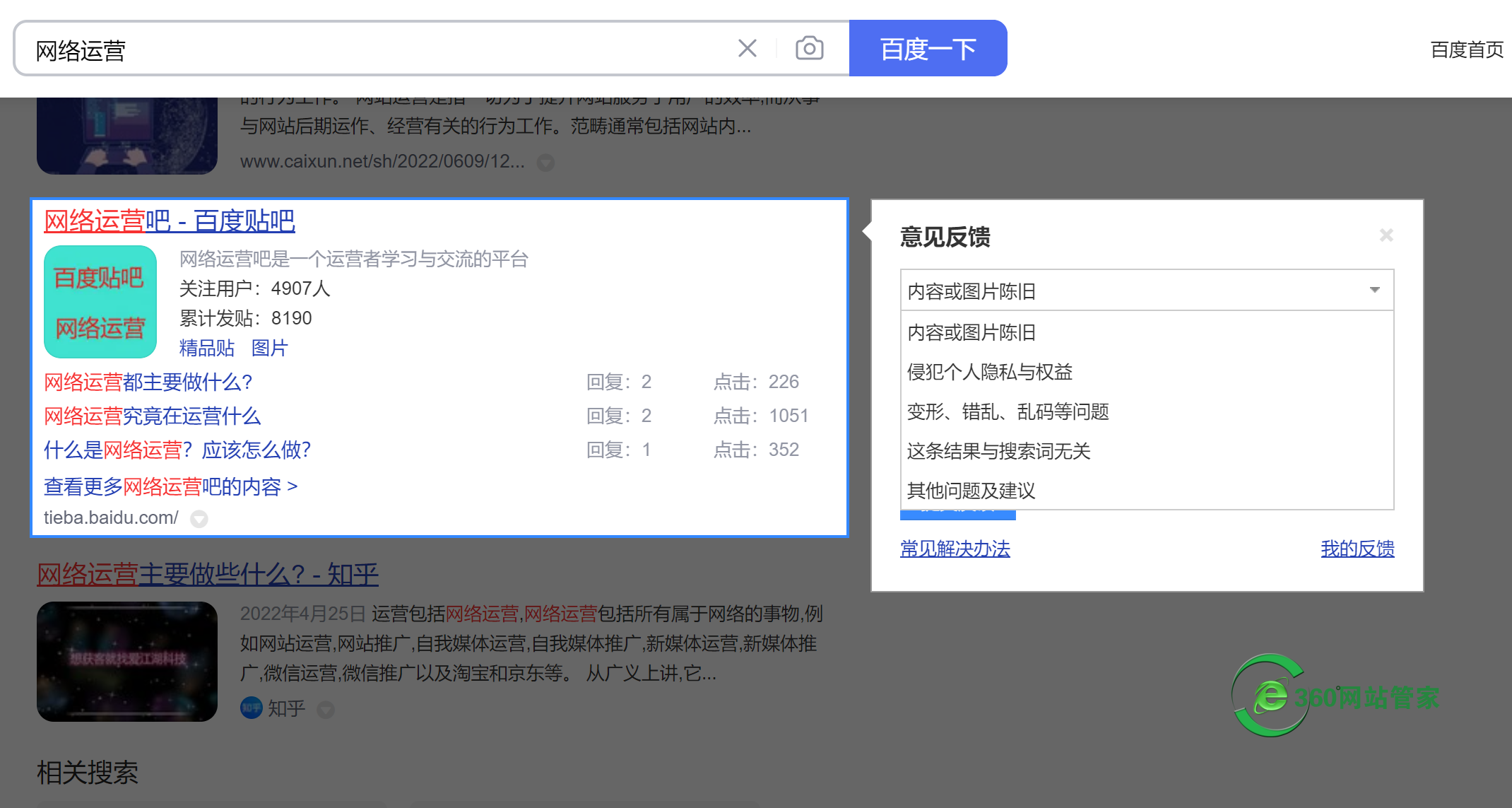This screenshot has height=808, width=1512.
Task: Click the 知乎 source logo icon
Action: (252, 708)
